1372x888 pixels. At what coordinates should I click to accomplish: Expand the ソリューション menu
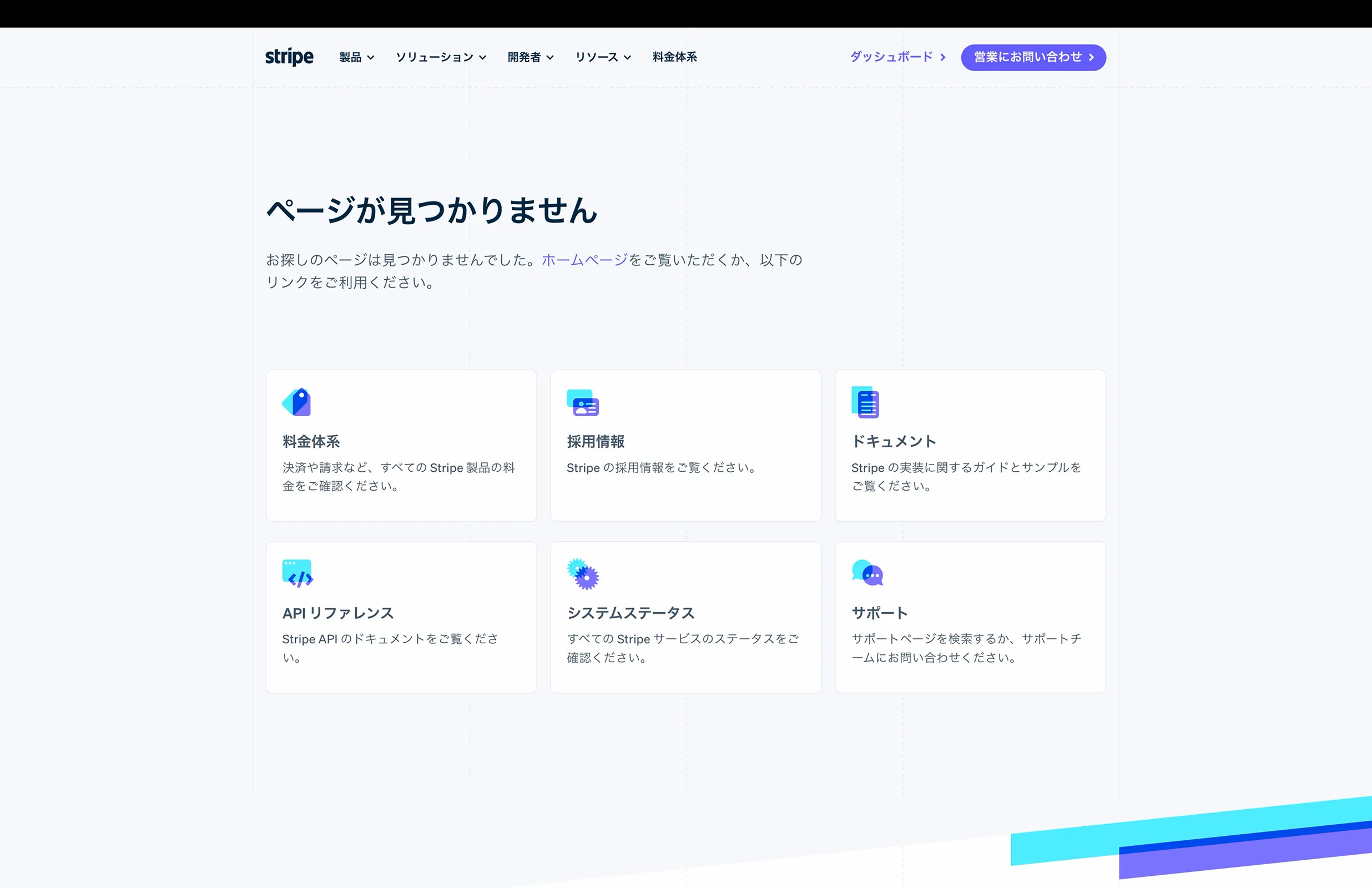pos(441,57)
